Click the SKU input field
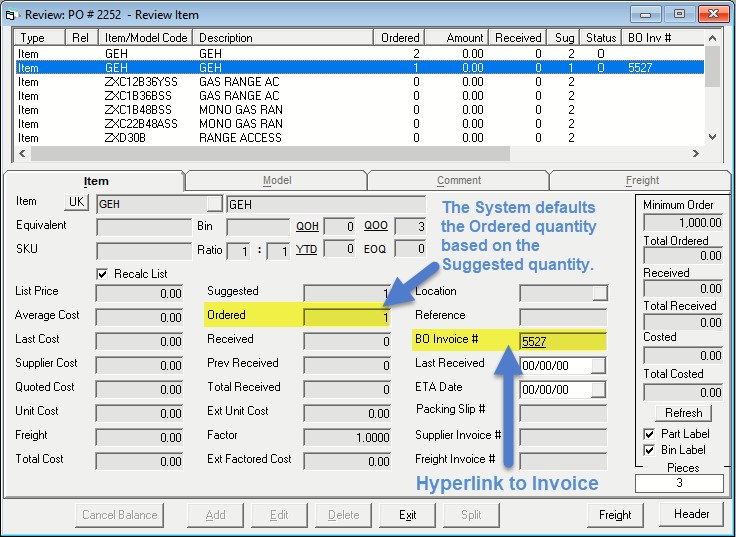The width and height of the screenshot is (736, 537). tap(144, 251)
